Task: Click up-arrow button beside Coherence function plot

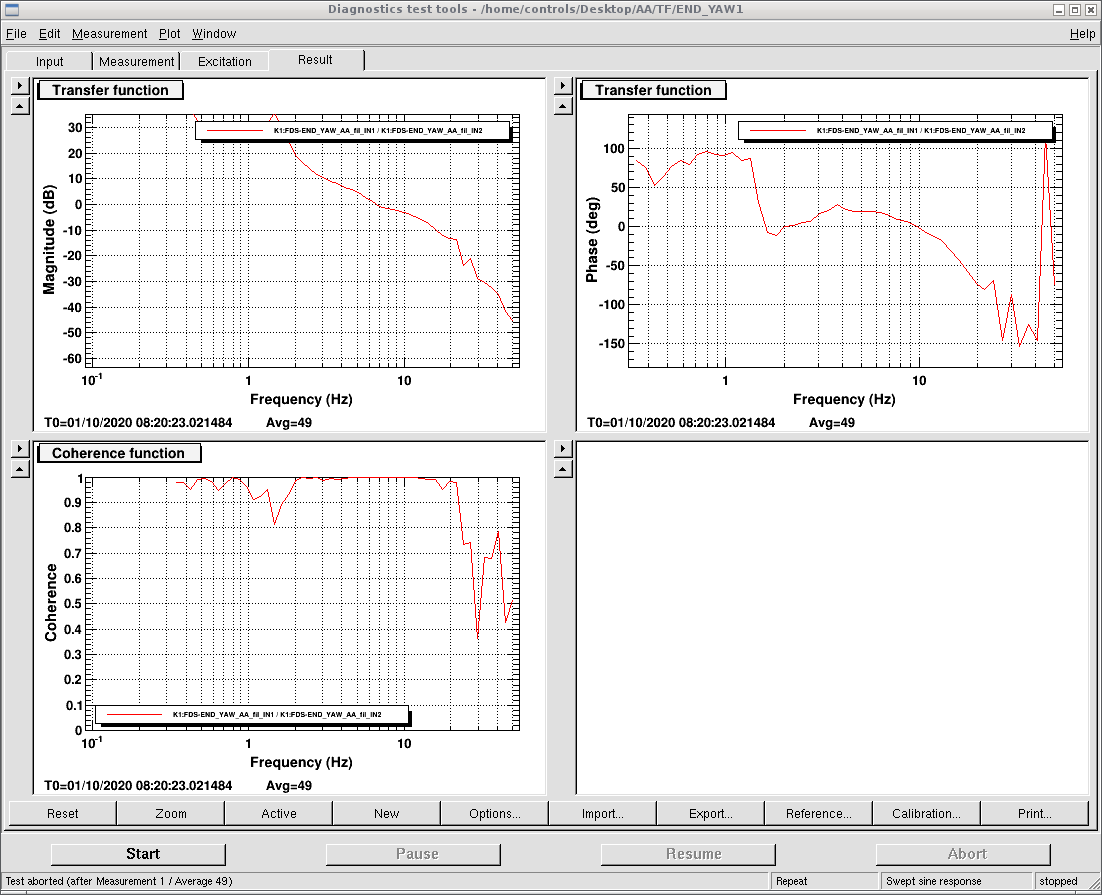Action: pyautogui.click(x=20, y=469)
